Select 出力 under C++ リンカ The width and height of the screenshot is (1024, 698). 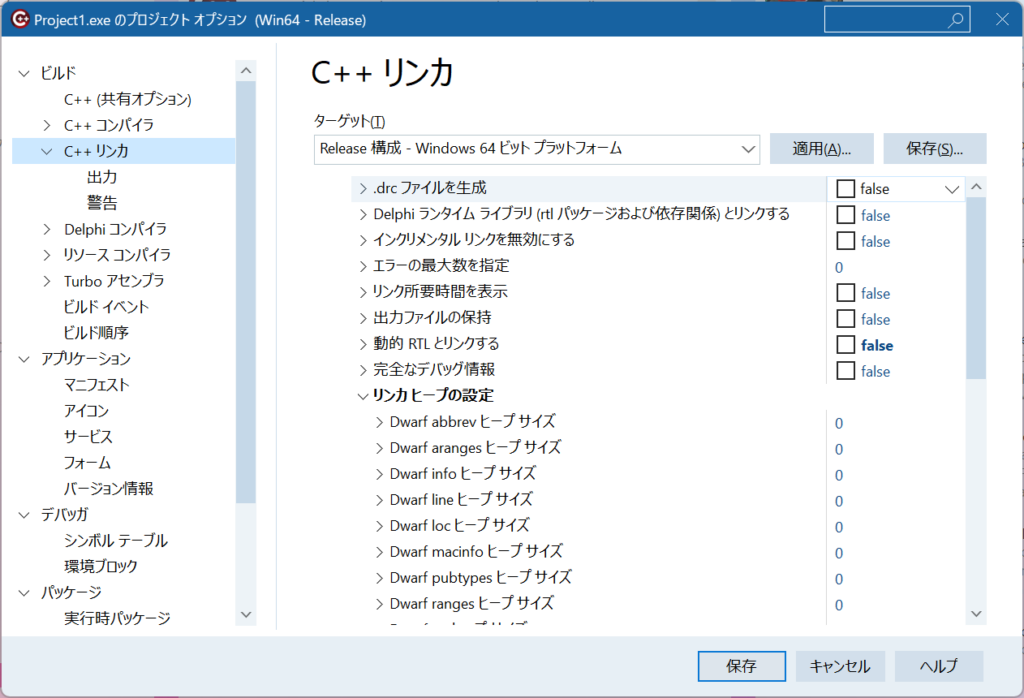coord(102,177)
